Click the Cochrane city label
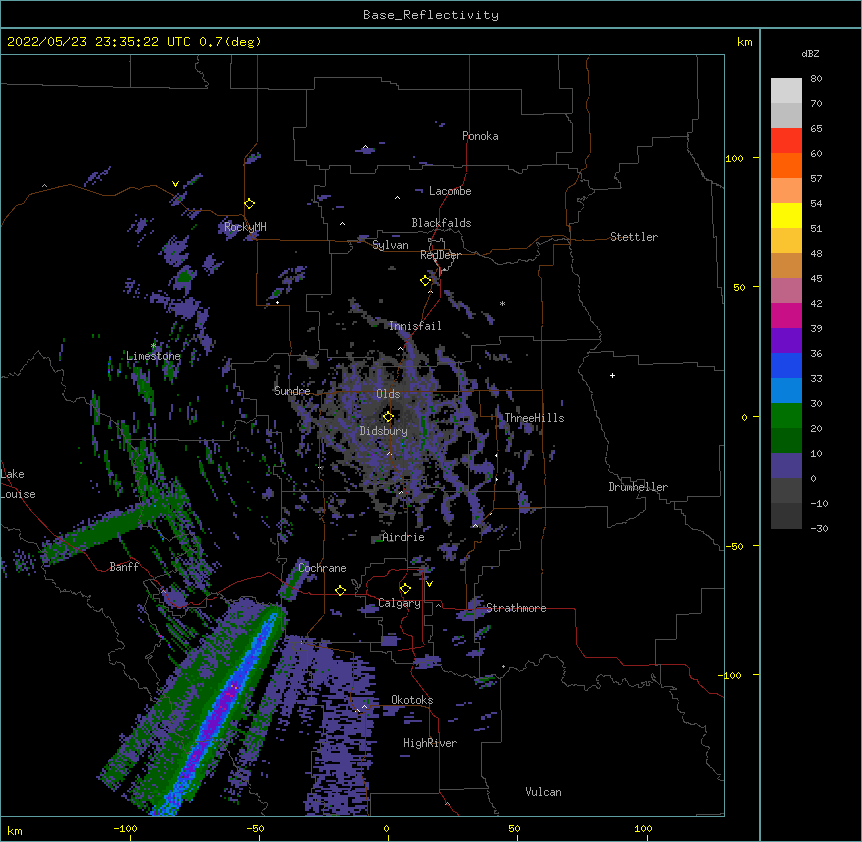Viewport: 862px width, 842px height. click(322, 568)
